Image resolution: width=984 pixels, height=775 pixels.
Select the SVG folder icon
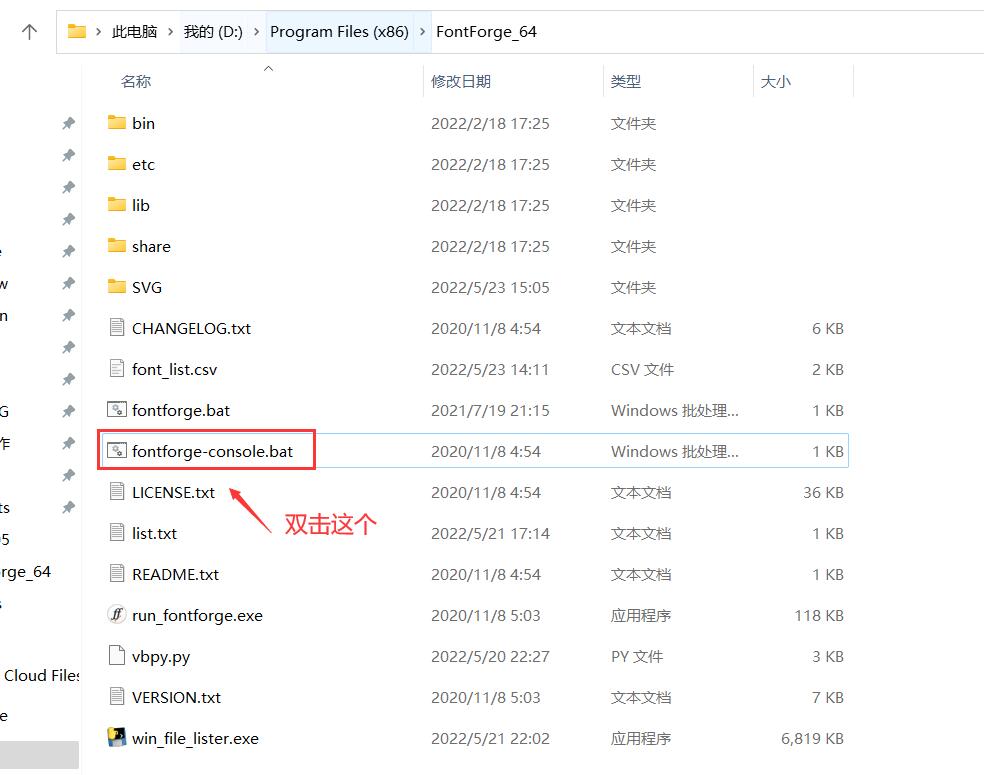117,287
